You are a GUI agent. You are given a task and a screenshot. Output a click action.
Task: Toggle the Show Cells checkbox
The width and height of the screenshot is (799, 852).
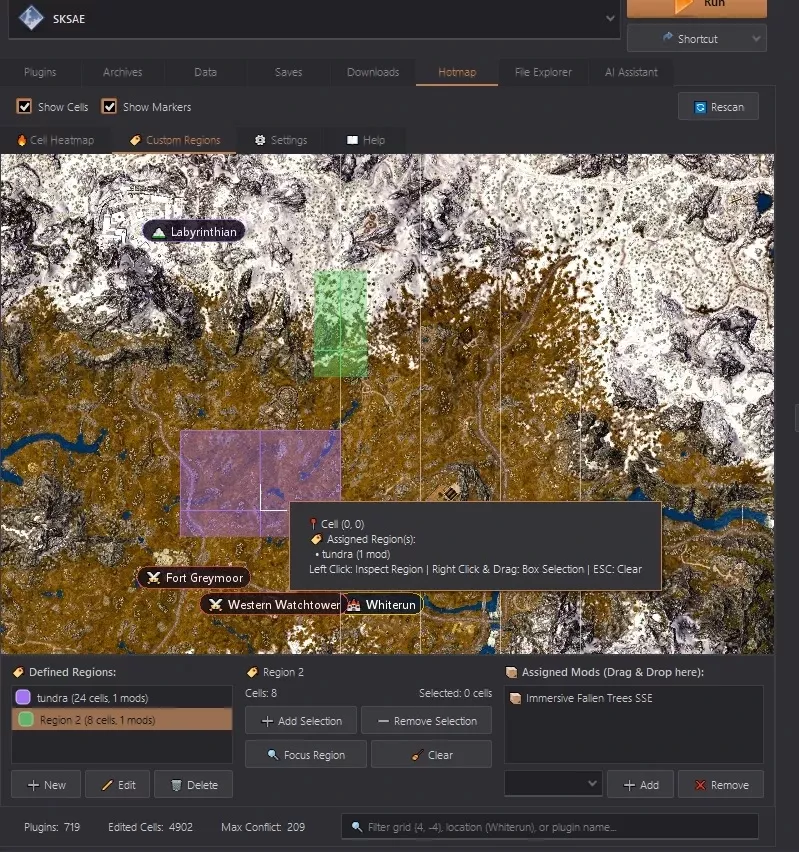coord(24,106)
